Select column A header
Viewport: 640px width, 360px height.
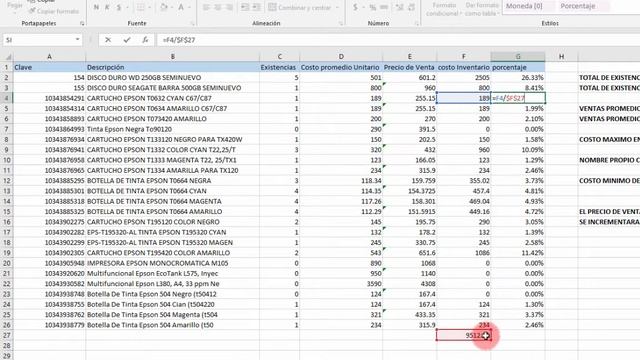tap(49, 57)
